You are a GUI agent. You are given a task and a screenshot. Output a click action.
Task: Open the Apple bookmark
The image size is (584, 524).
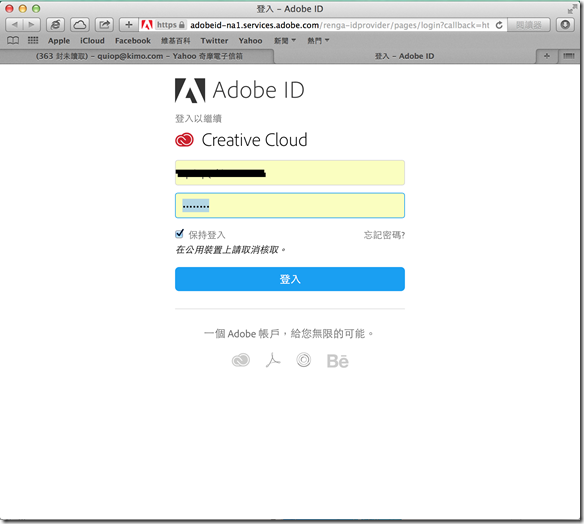[58, 41]
